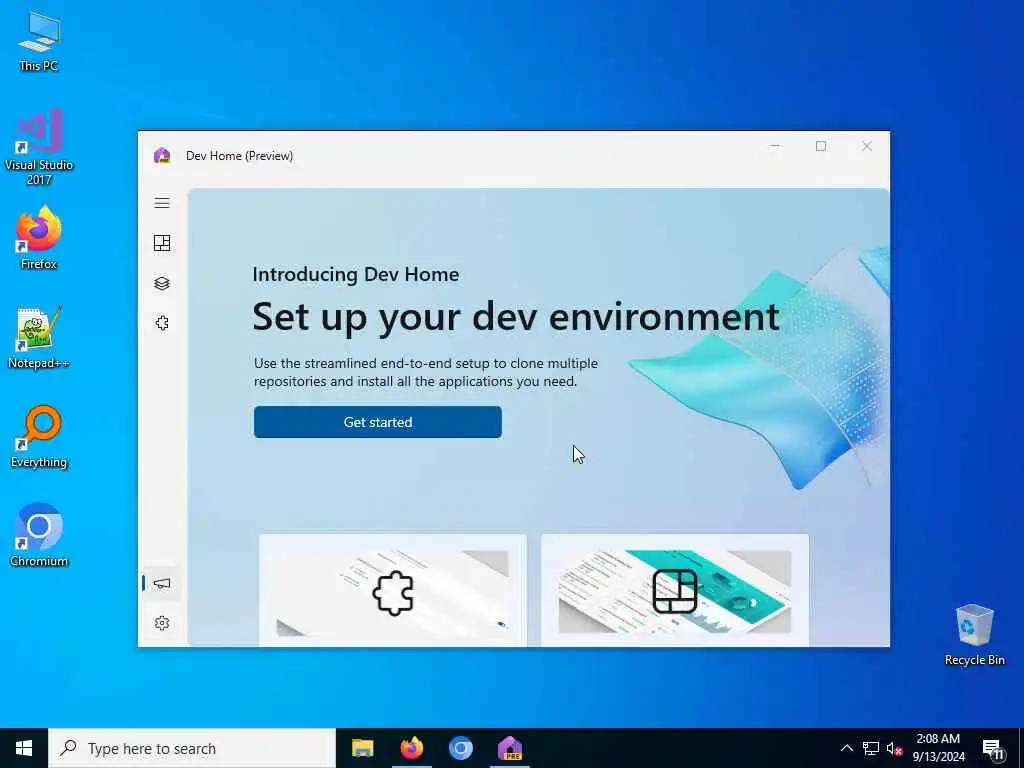Image resolution: width=1024 pixels, height=768 pixels.
Task: Open File Explorer from the taskbar
Action: [362, 748]
